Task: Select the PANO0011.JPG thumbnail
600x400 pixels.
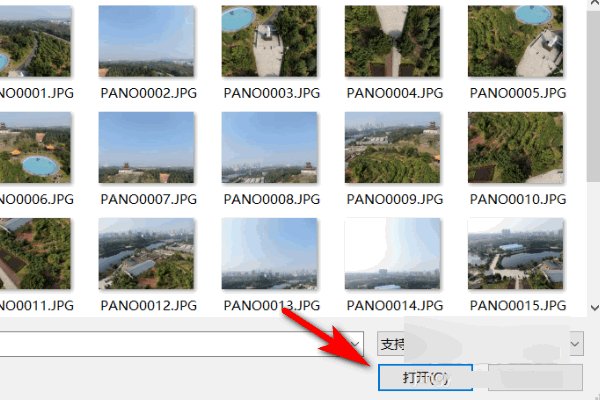Action: pyautogui.click(x=35, y=253)
